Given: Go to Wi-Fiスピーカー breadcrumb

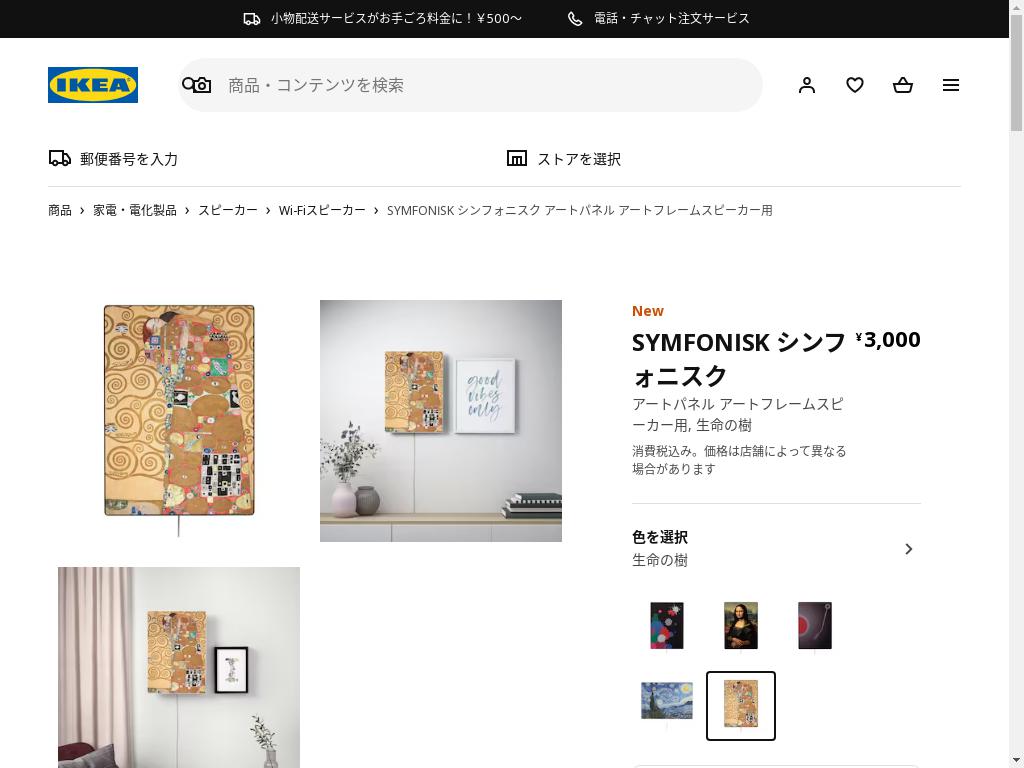Looking at the screenshot, I should (322, 210).
